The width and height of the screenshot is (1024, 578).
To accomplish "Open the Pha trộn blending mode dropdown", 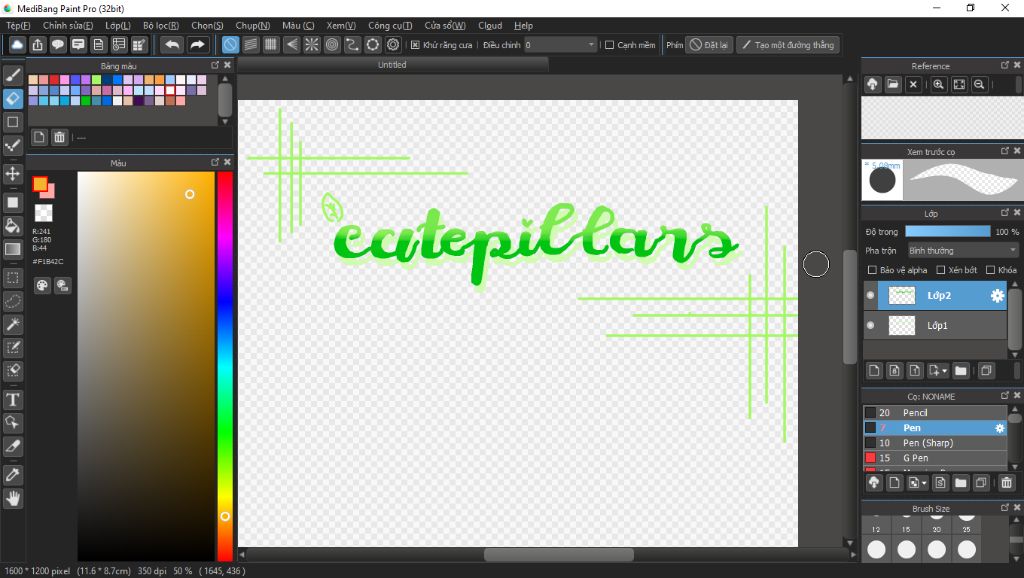I will coord(963,251).
